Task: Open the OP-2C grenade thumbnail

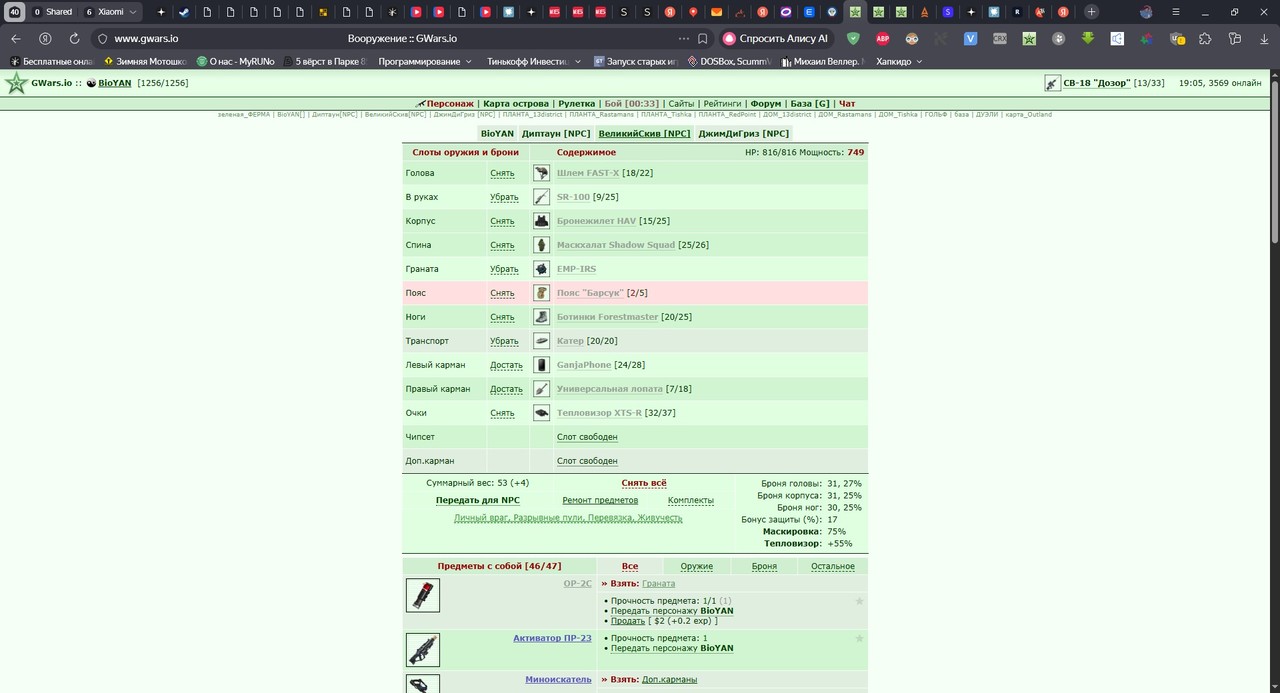Action: coord(423,595)
